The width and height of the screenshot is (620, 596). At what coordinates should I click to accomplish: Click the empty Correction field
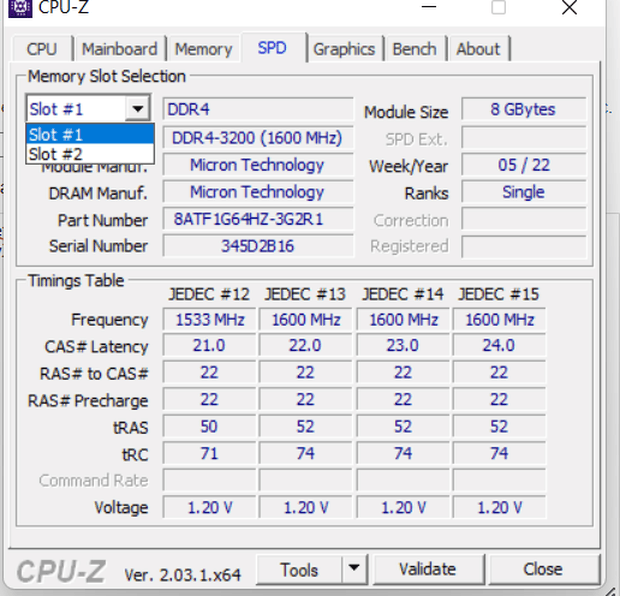(x=523, y=219)
